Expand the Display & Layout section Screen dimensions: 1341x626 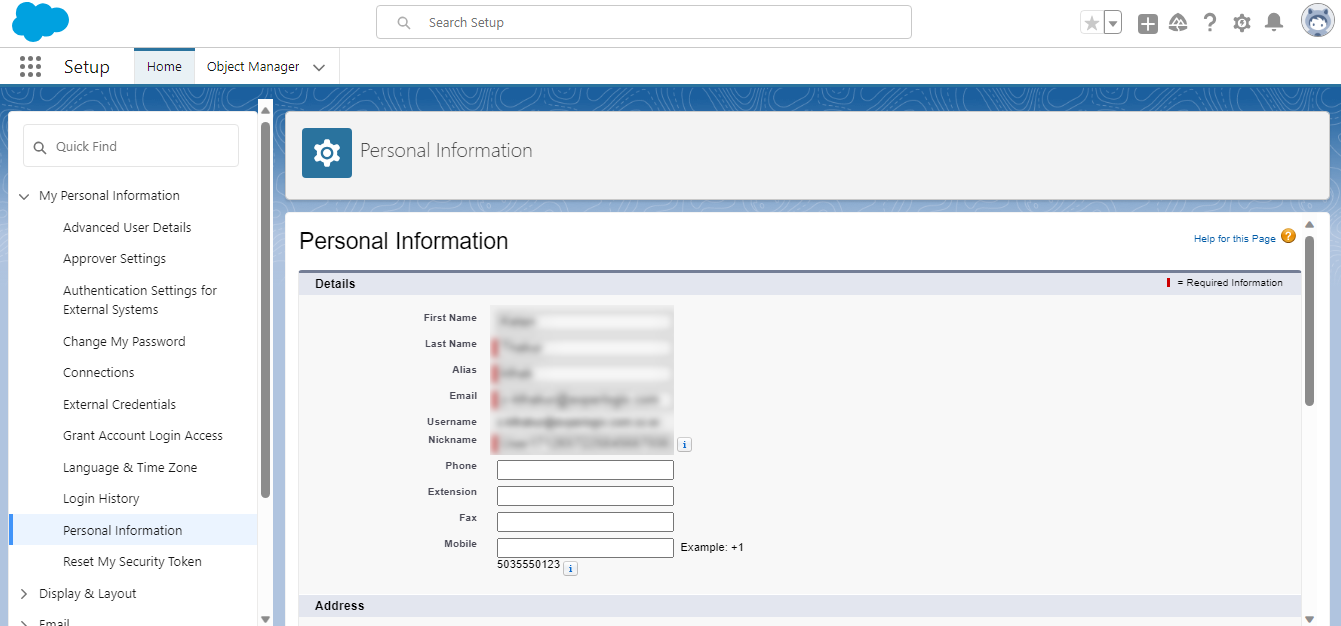point(24,594)
